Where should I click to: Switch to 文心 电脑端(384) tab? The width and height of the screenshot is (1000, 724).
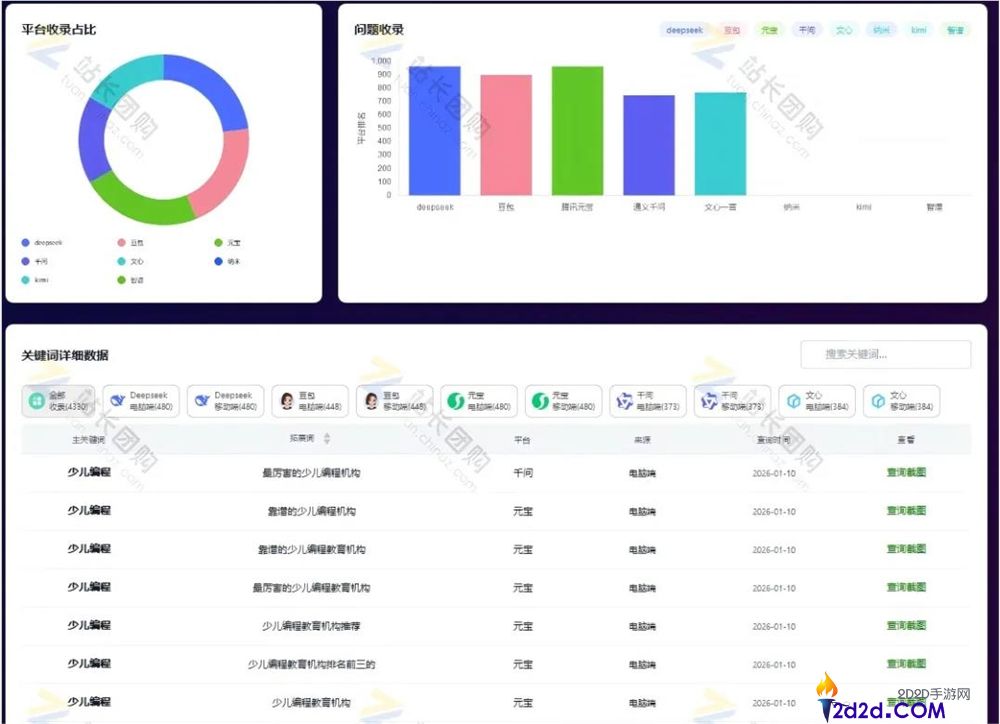pos(817,401)
